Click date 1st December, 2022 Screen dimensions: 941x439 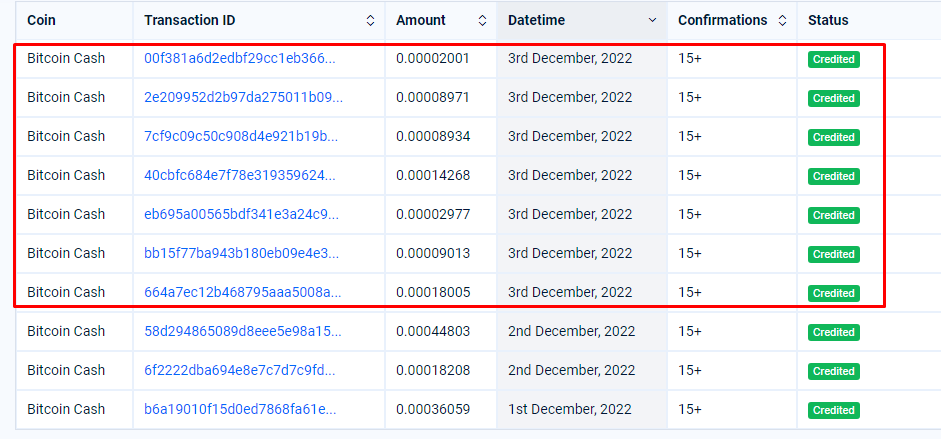coord(570,409)
